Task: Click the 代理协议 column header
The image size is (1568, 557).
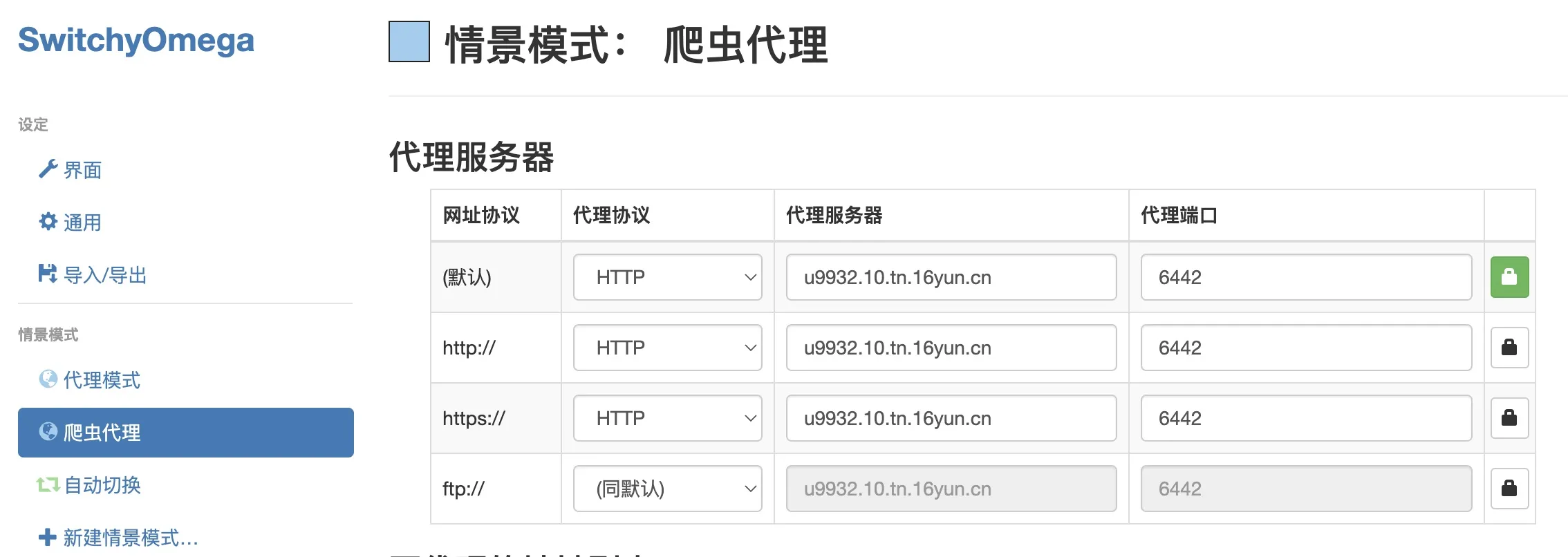Action: [612, 215]
